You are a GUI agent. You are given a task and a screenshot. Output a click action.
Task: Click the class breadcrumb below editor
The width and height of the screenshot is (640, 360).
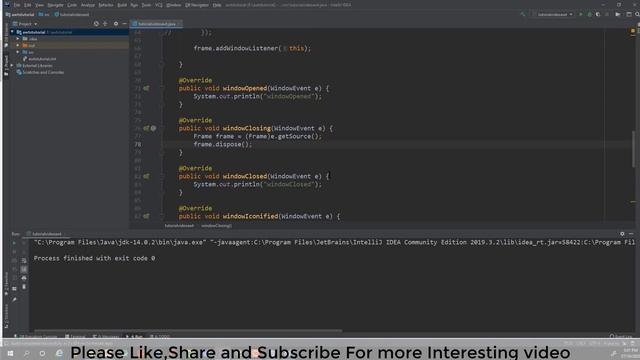pos(179,226)
